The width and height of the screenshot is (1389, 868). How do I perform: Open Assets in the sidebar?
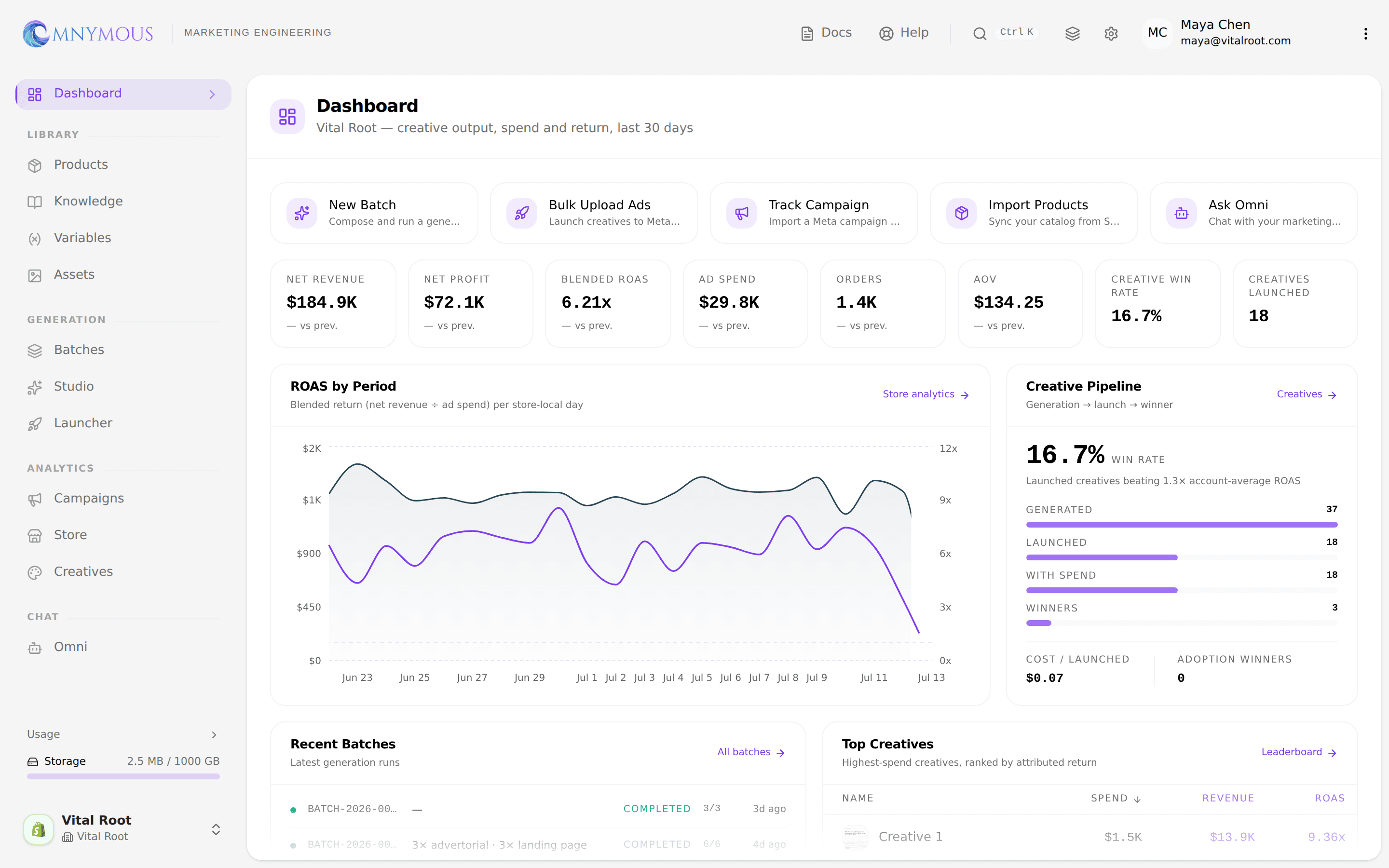pos(123,275)
